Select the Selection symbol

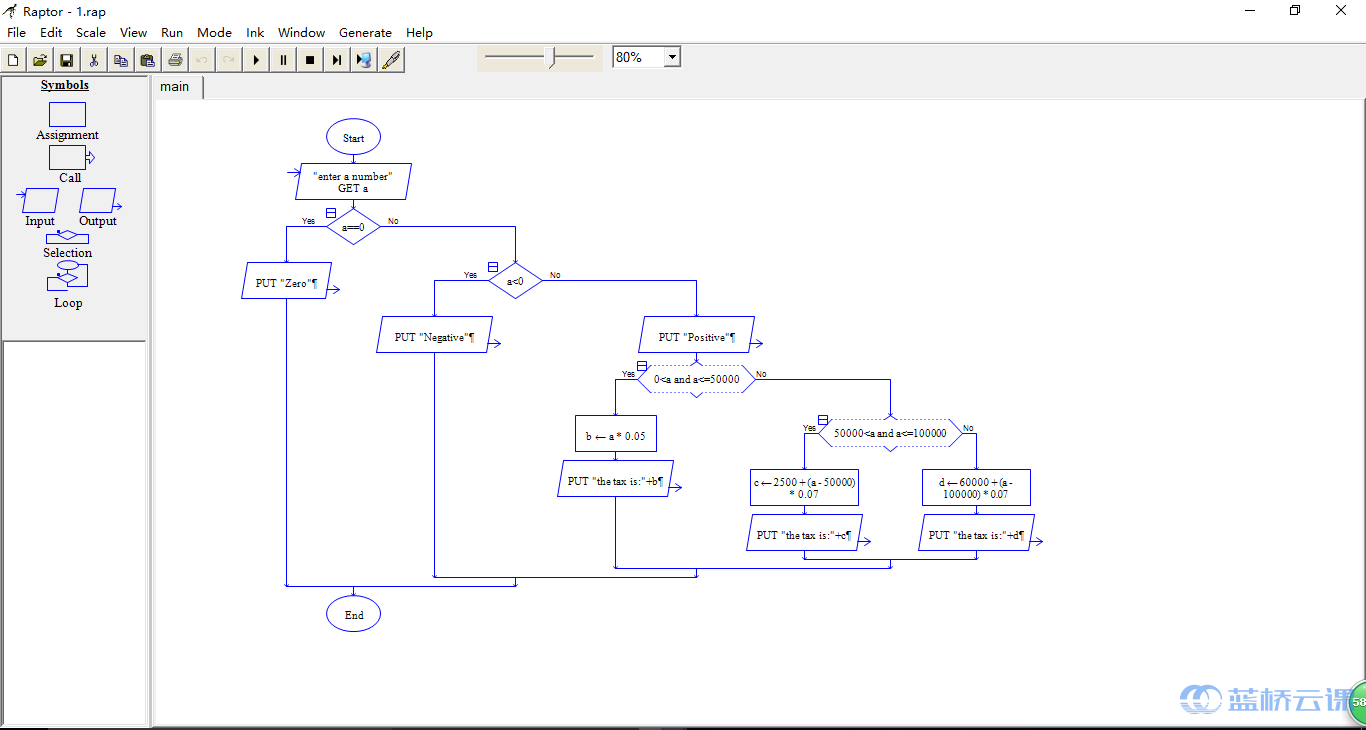(x=67, y=237)
